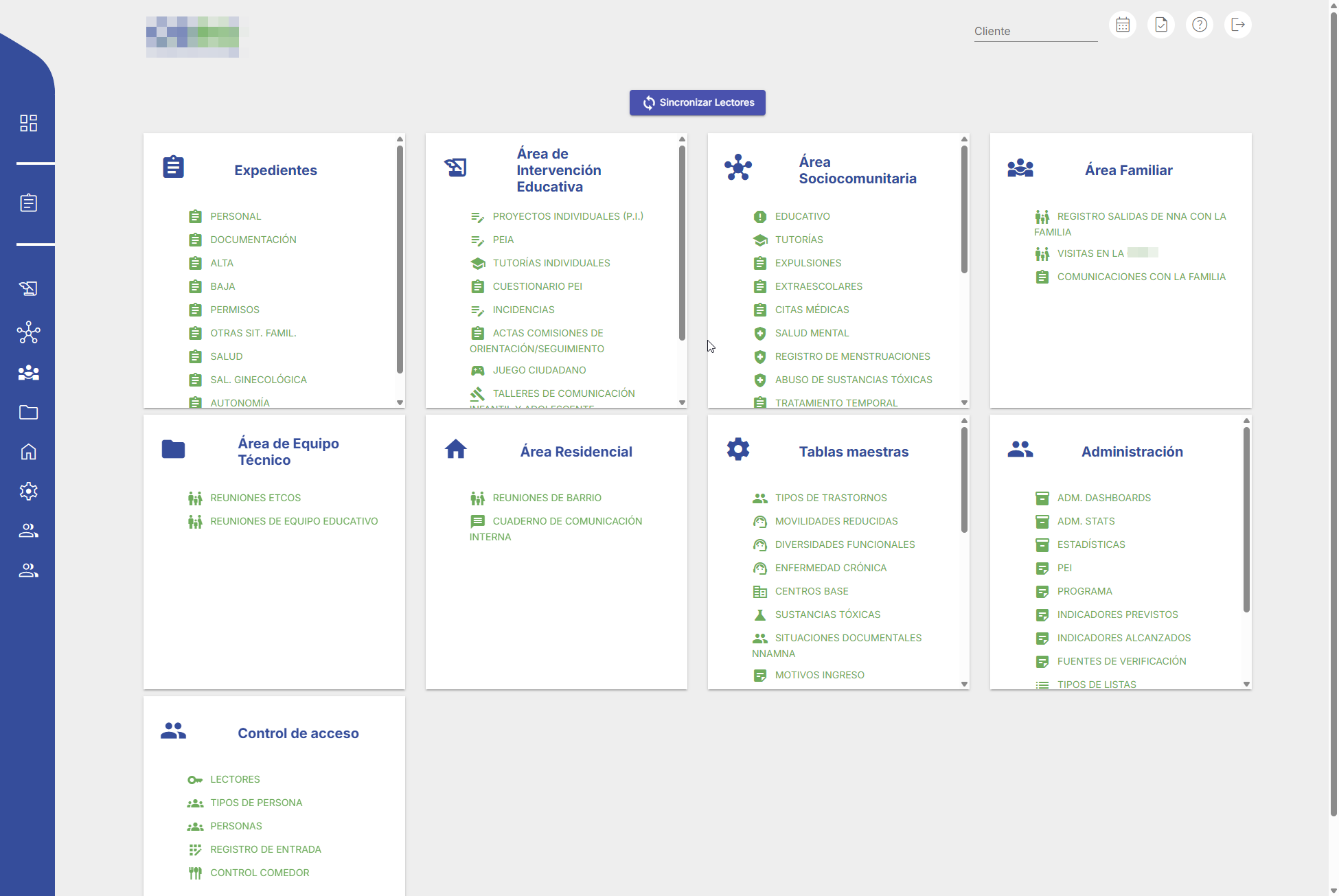Image resolution: width=1339 pixels, height=896 pixels.
Task: Click the calendar icon in top bar
Action: coord(1123,25)
